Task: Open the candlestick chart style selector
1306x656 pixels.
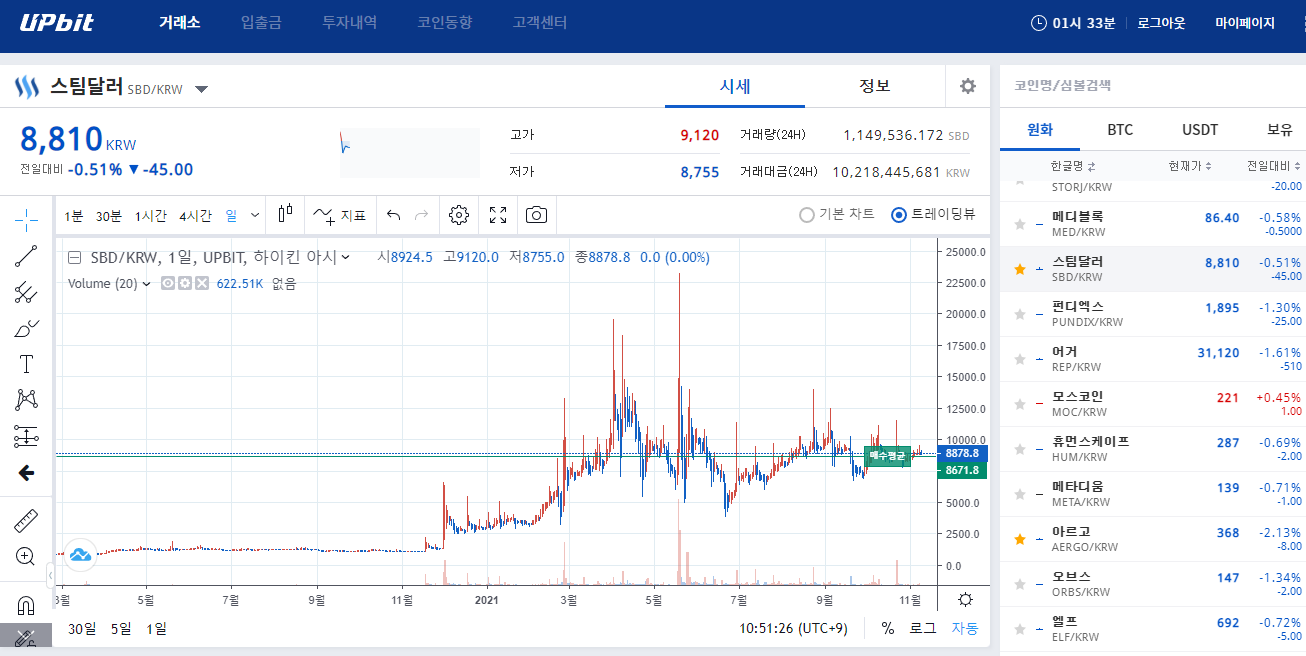Action: pyautogui.click(x=286, y=214)
